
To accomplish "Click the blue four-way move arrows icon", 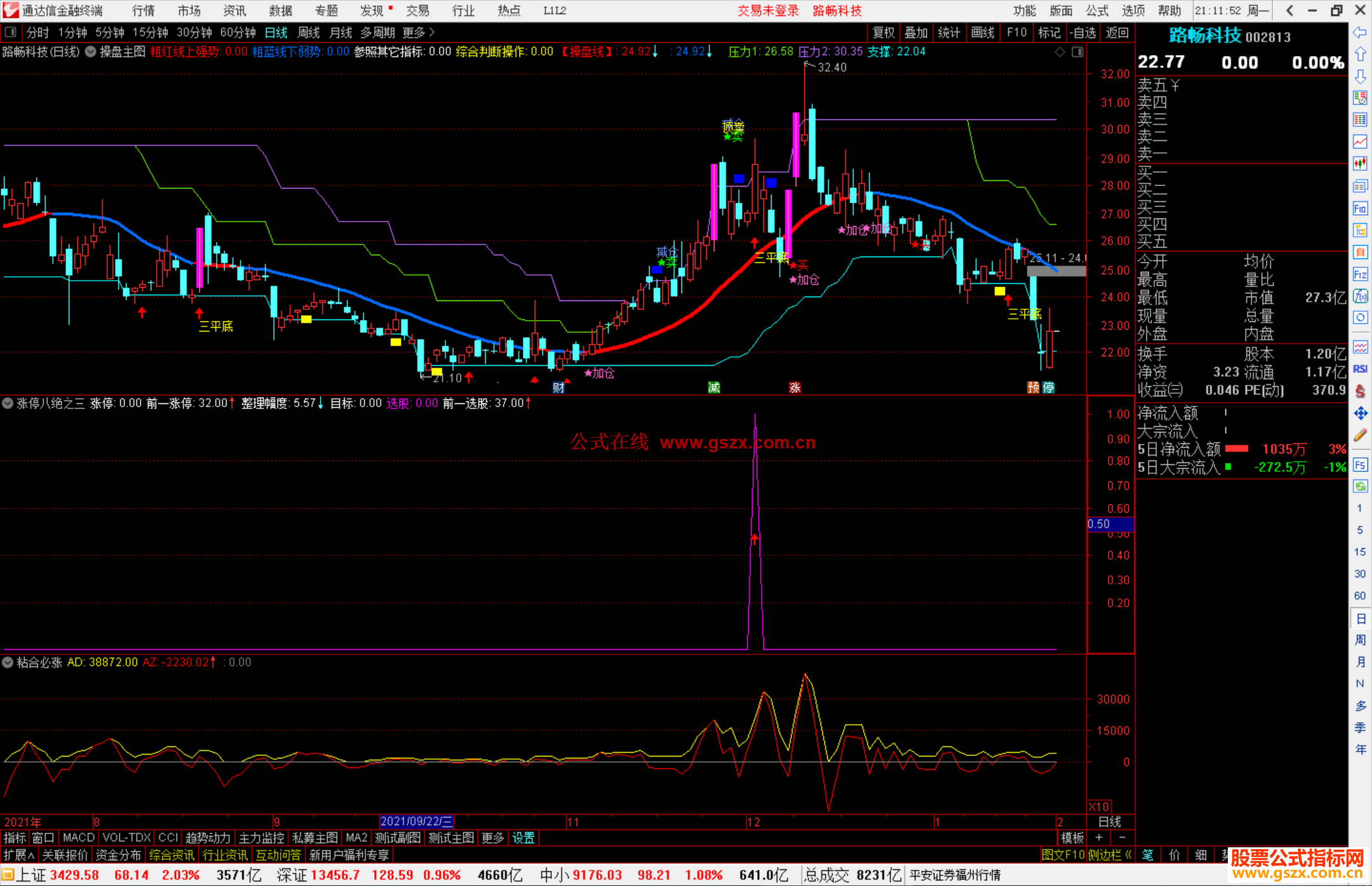I will [1360, 413].
